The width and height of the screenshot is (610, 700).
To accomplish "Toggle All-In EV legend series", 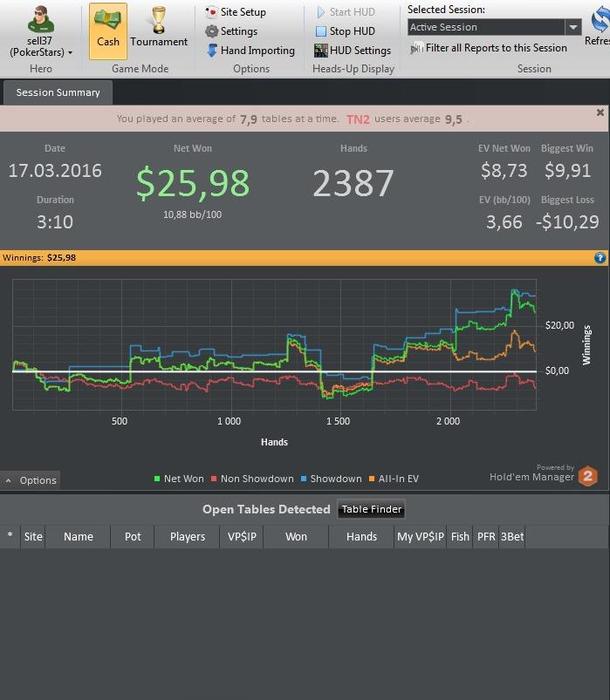I will tap(393, 479).
